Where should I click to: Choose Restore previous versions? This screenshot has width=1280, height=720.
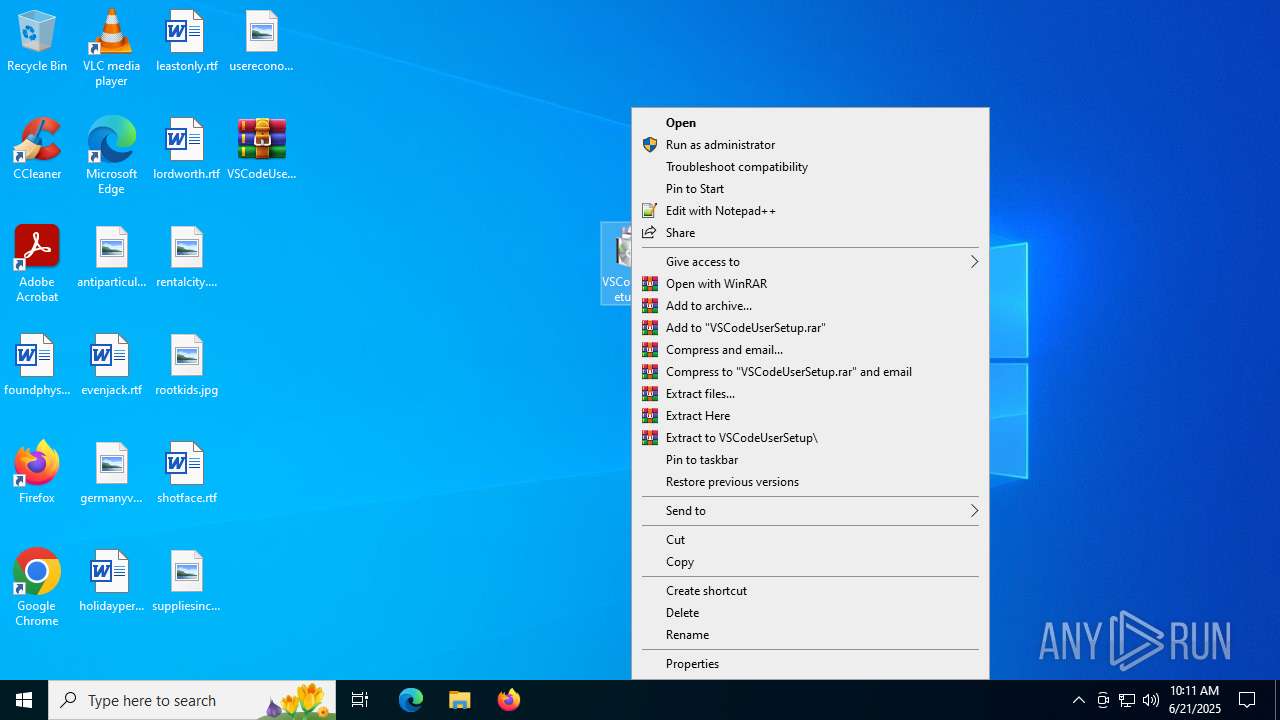[810, 482]
